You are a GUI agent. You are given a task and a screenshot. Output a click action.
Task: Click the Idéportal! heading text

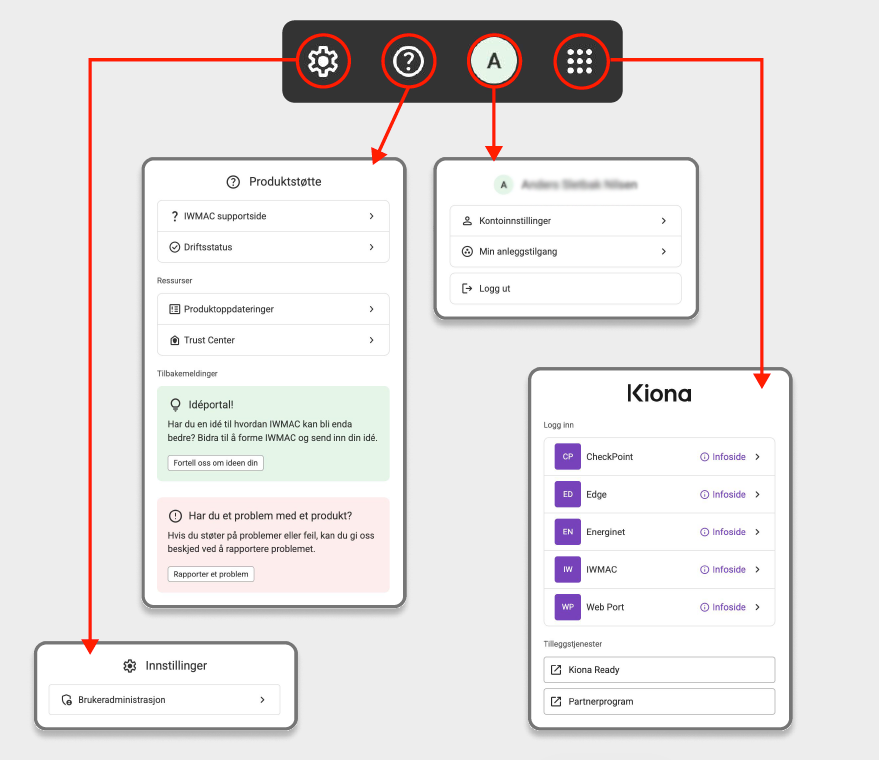click(211, 405)
